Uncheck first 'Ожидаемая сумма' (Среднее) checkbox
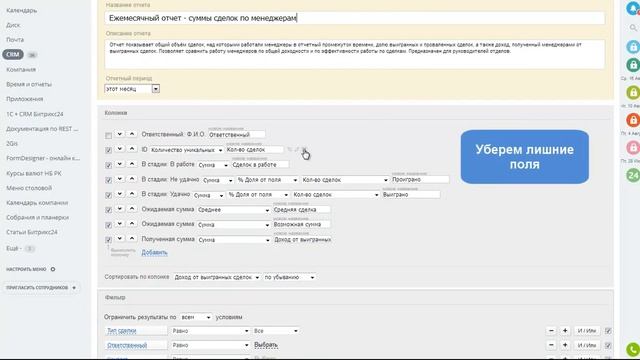This screenshot has width=640, height=360. pos(108,210)
